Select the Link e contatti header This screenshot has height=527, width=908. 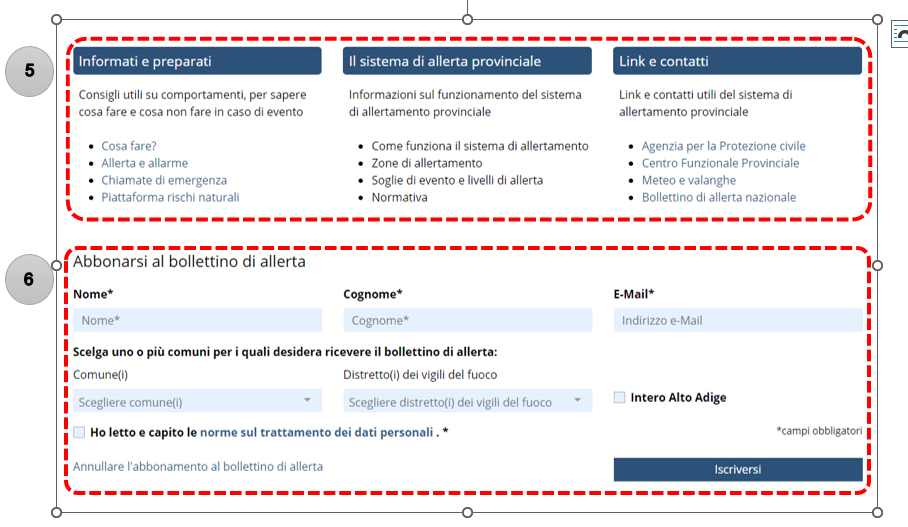(737, 61)
